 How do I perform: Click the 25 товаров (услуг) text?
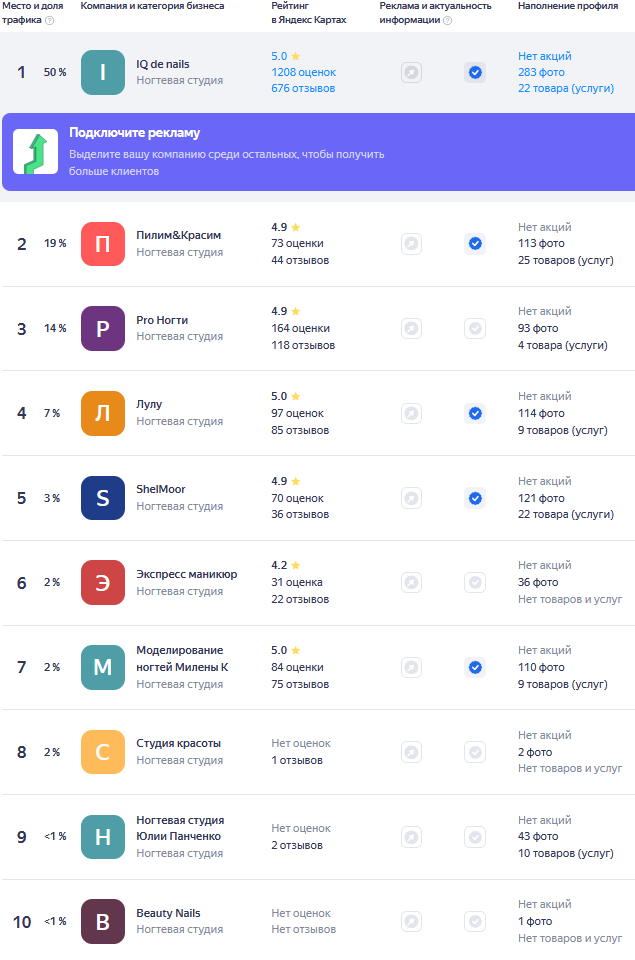[x=566, y=260]
